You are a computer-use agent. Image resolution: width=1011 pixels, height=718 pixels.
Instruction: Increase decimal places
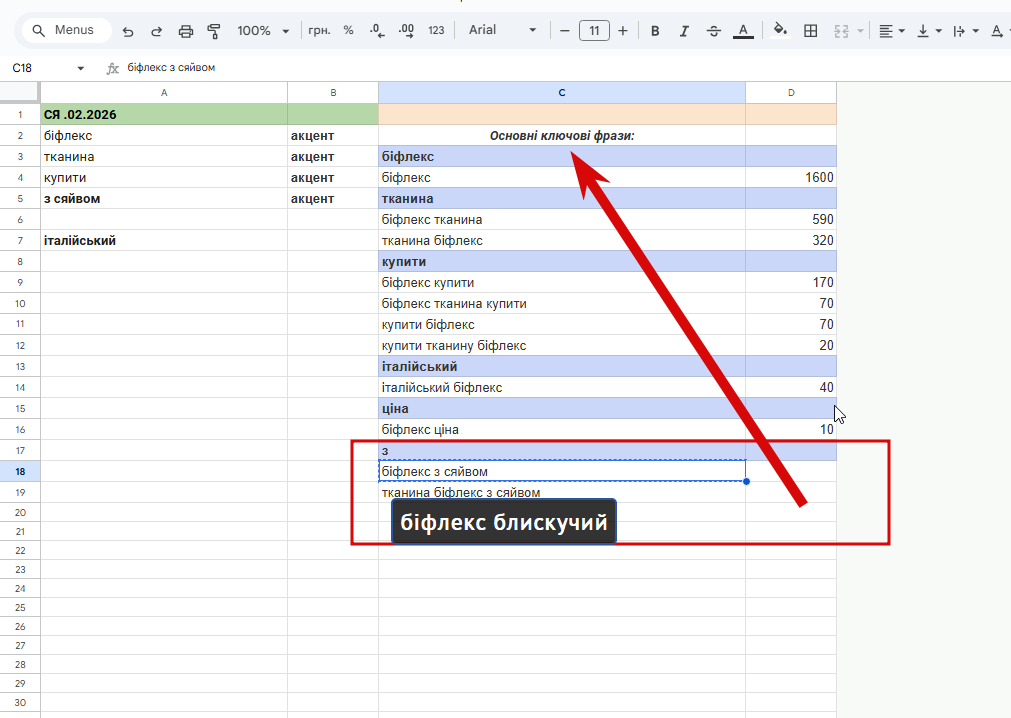click(406, 30)
